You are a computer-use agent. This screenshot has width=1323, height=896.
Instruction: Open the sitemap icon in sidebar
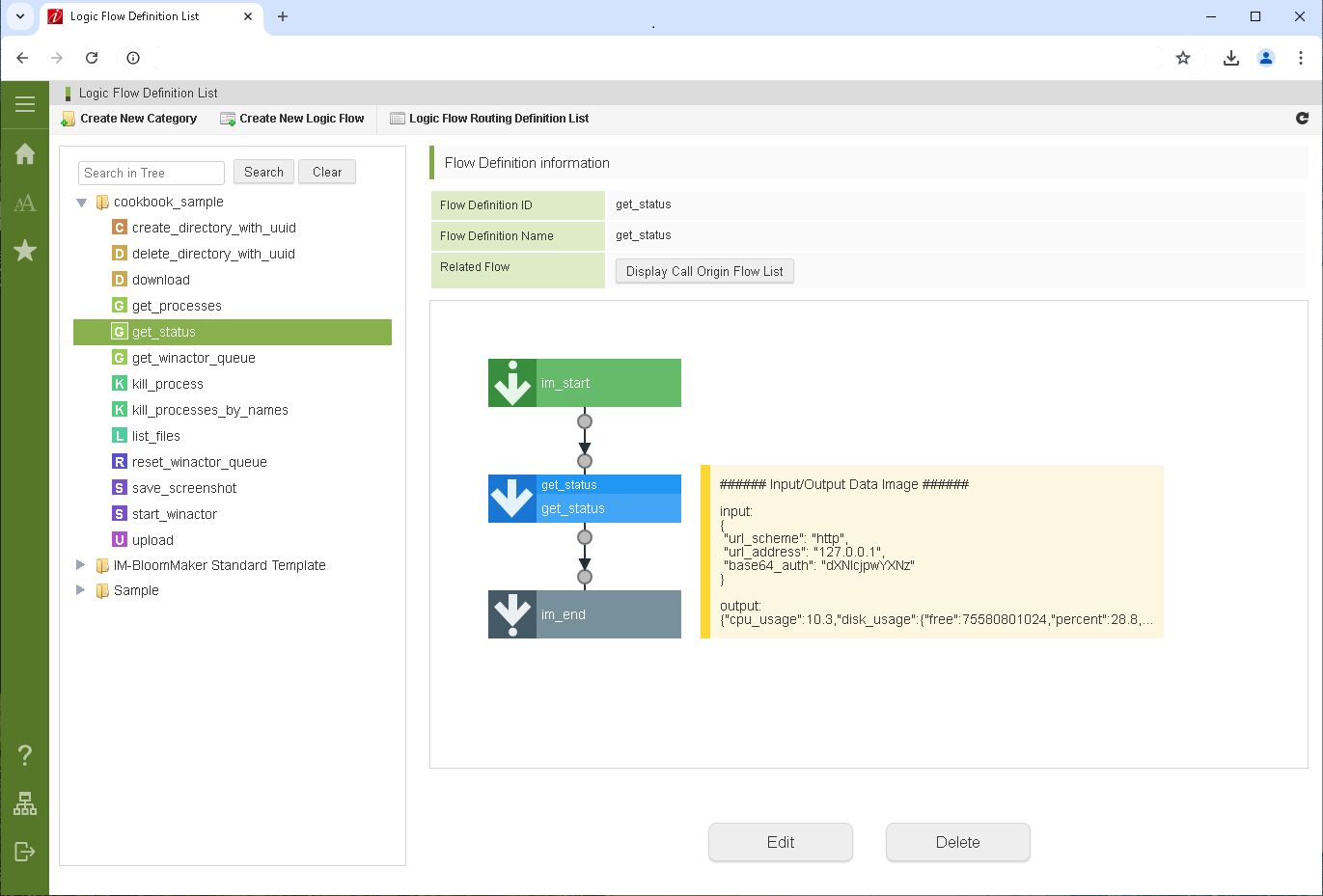click(25, 803)
